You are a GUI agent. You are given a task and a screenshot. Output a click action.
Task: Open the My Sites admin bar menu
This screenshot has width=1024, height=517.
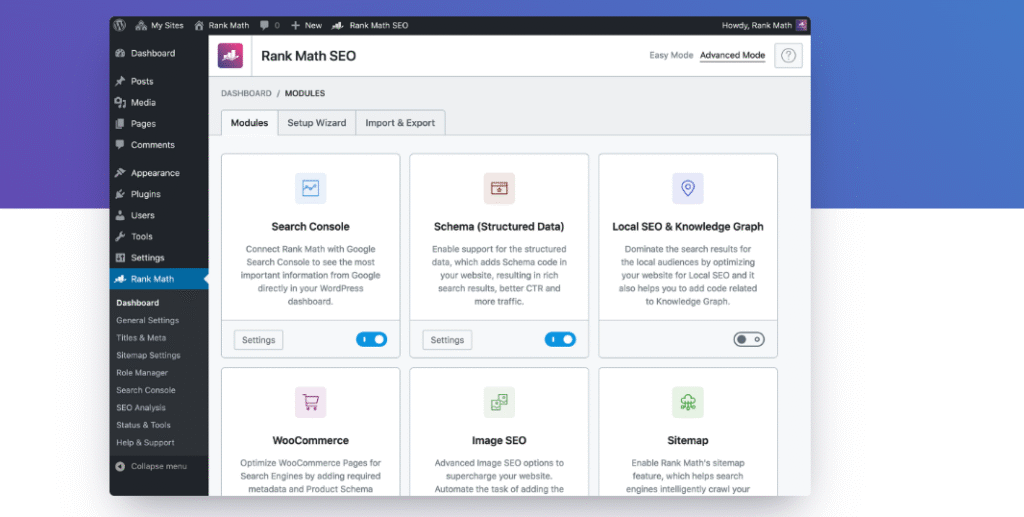point(159,25)
